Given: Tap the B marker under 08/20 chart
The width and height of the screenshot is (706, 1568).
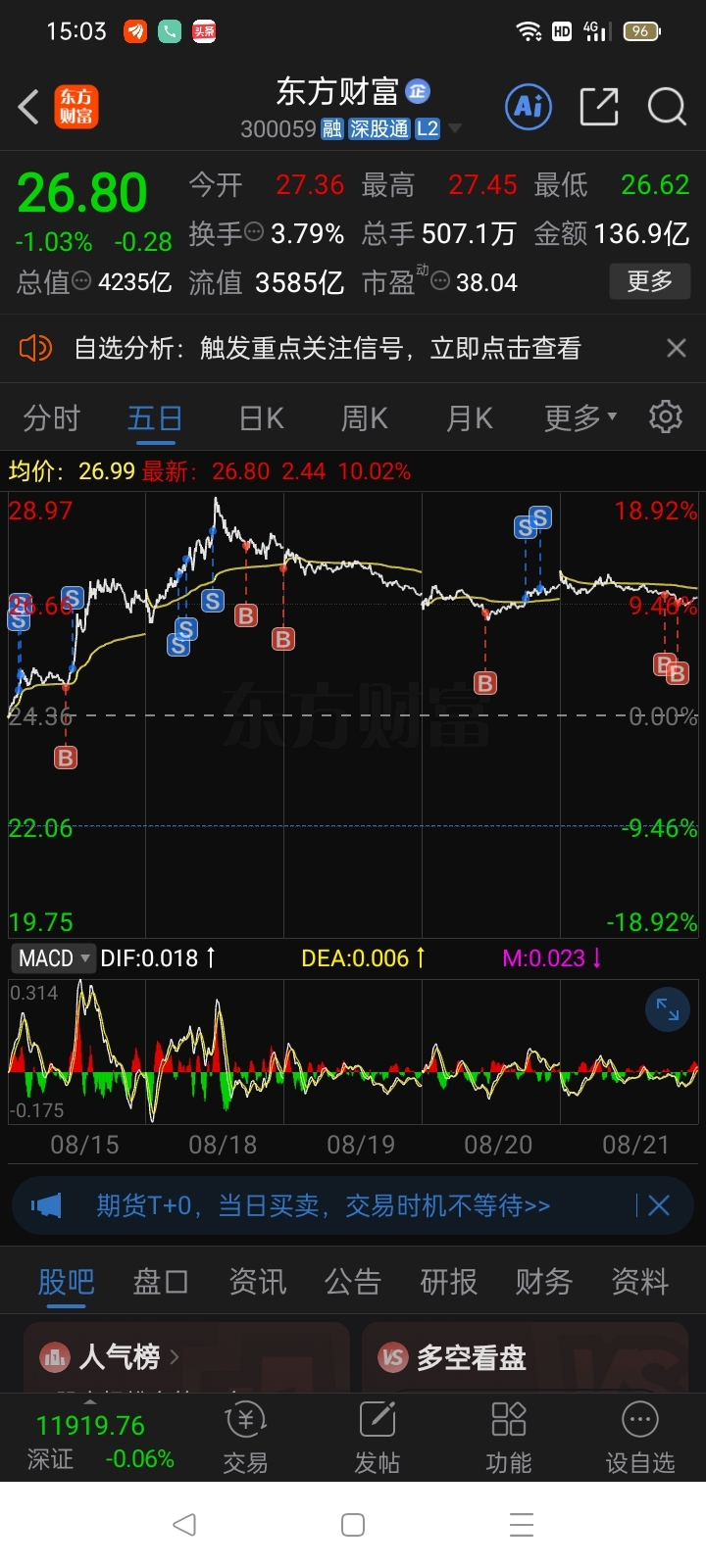Looking at the screenshot, I should (x=485, y=683).
